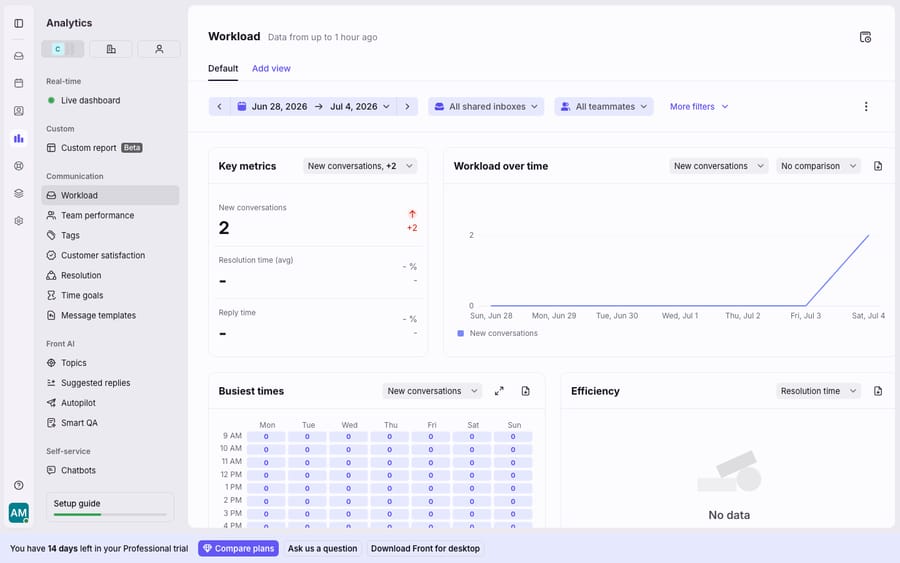Open the Smart QA page
The height and width of the screenshot is (563, 900).
pos(110,423)
